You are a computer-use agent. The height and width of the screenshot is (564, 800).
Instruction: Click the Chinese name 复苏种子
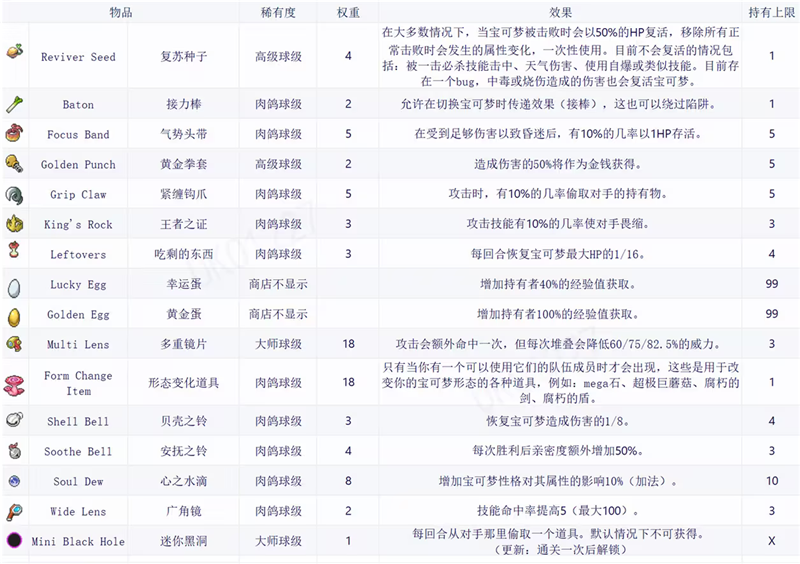click(x=184, y=56)
